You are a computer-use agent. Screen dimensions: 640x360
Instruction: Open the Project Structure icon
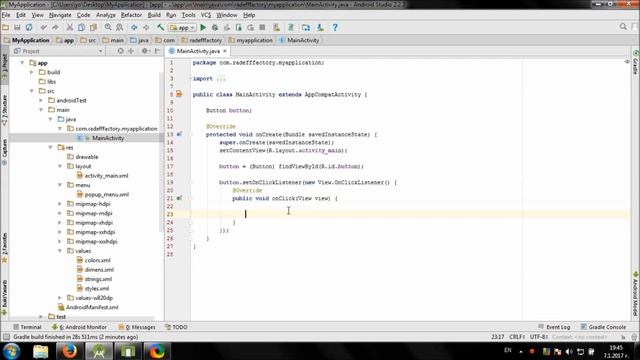pyautogui.click(x=306, y=27)
